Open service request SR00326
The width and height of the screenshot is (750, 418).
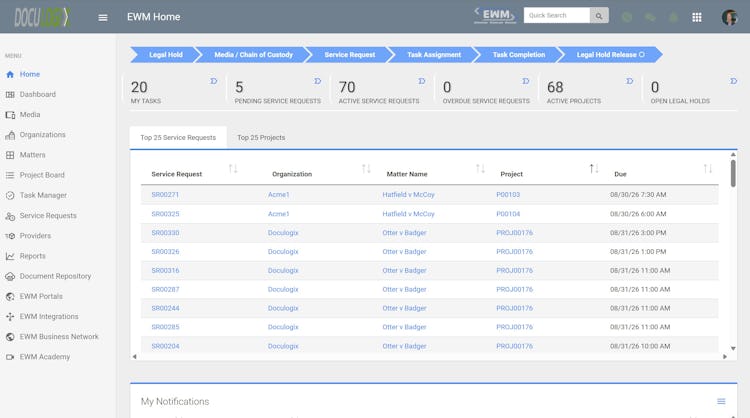(x=165, y=252)
